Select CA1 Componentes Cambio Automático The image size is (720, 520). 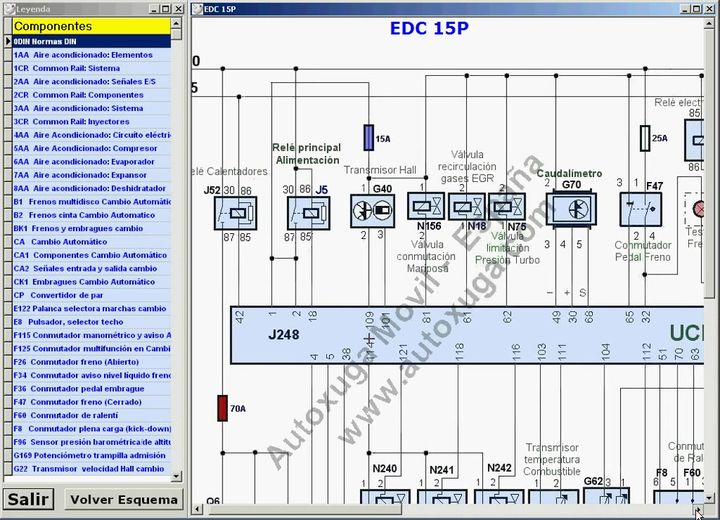[x=92, y=254]
